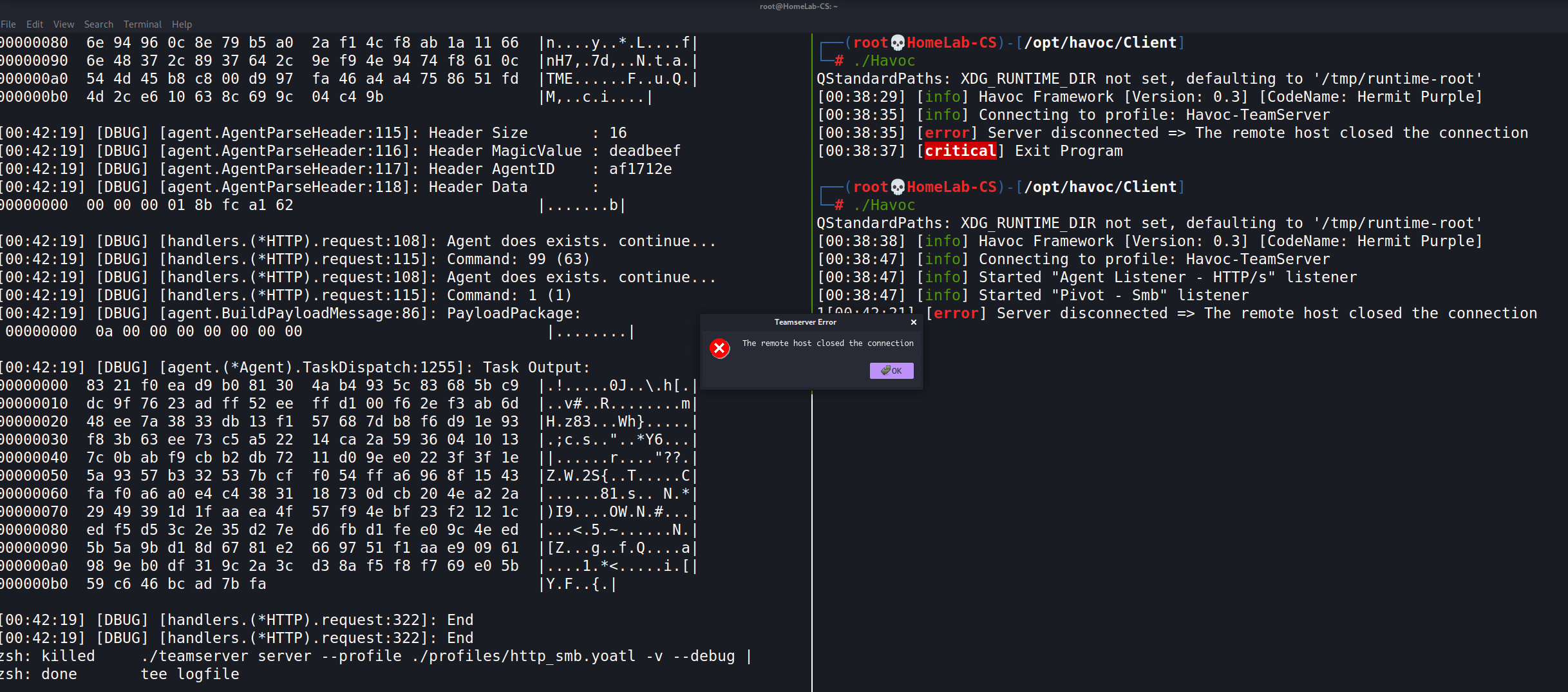Click the highlighted critical log tag

pyautogui.click(x=960, y=151)
